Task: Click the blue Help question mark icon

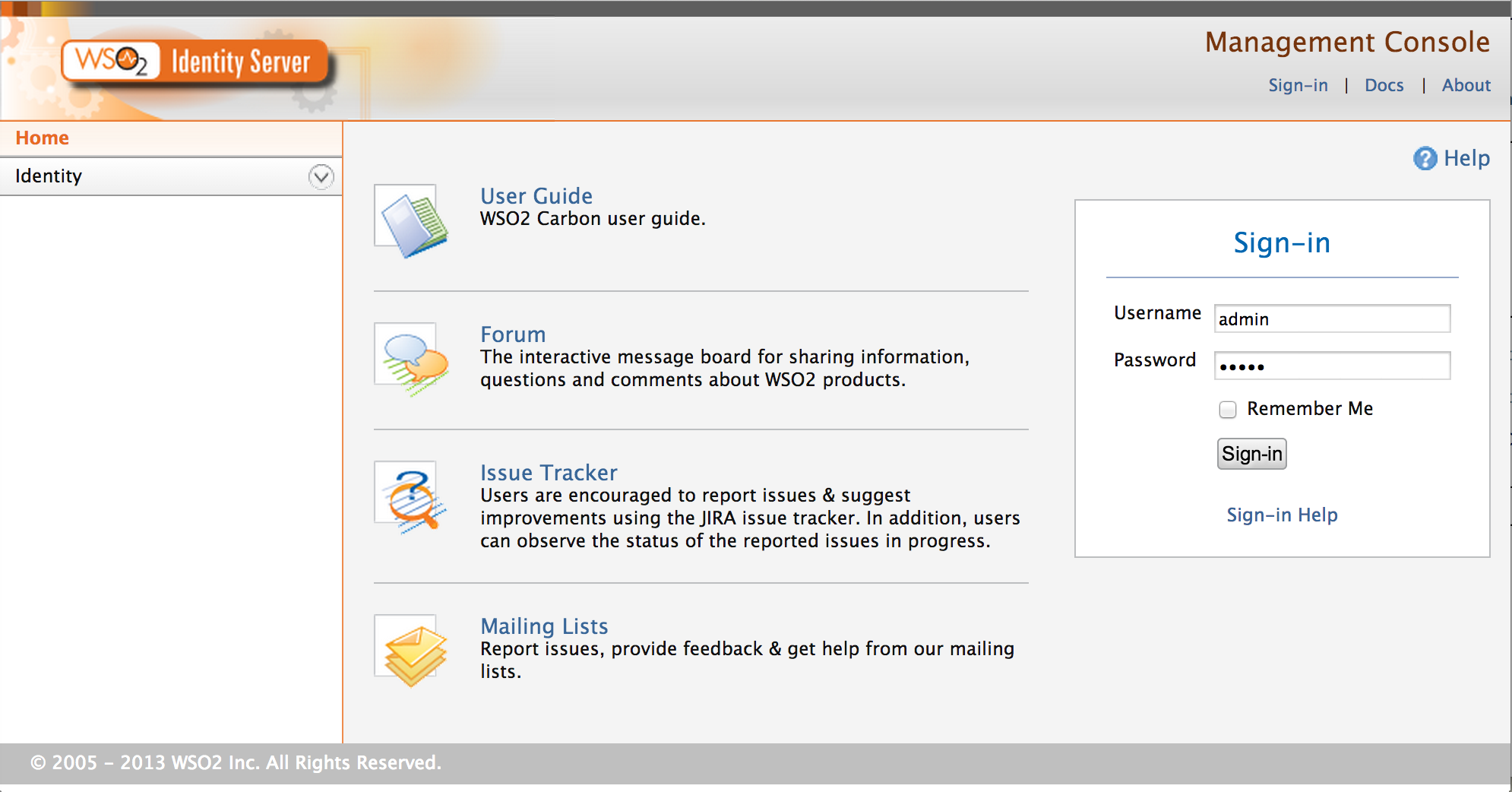Action: point(1425,158)
